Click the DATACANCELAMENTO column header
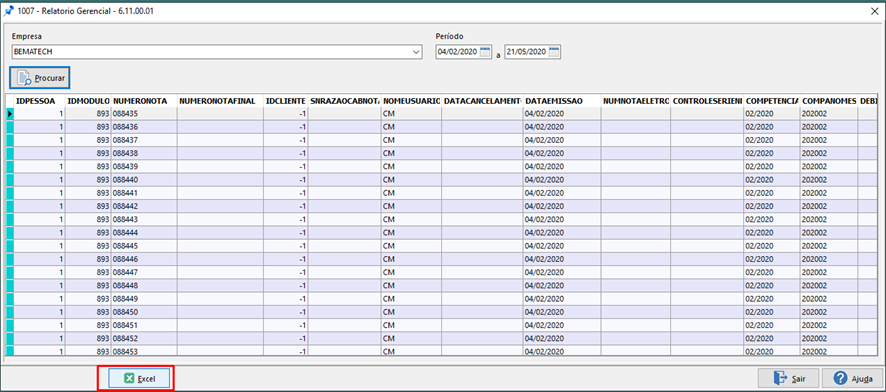 [x=483, y=101]
